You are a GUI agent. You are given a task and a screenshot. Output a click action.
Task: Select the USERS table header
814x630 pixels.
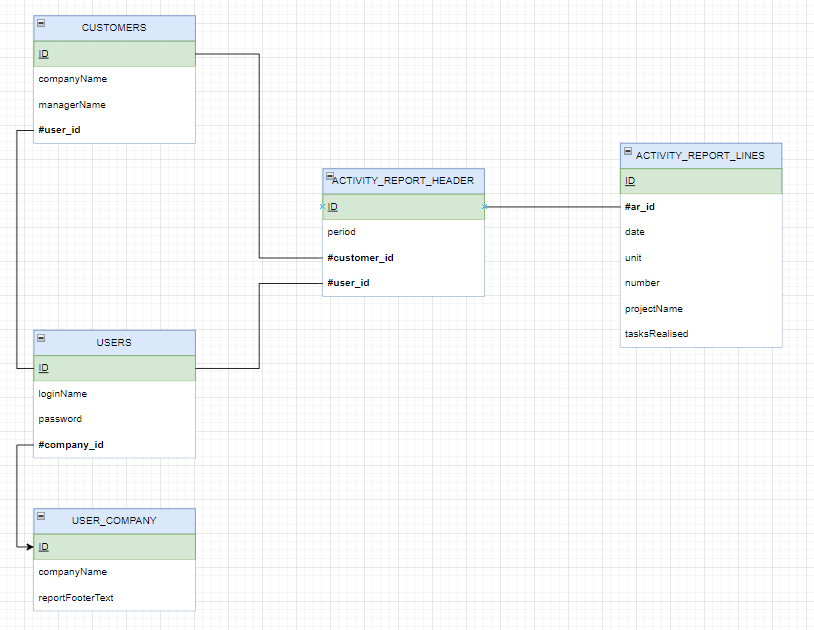click(114, 343)
